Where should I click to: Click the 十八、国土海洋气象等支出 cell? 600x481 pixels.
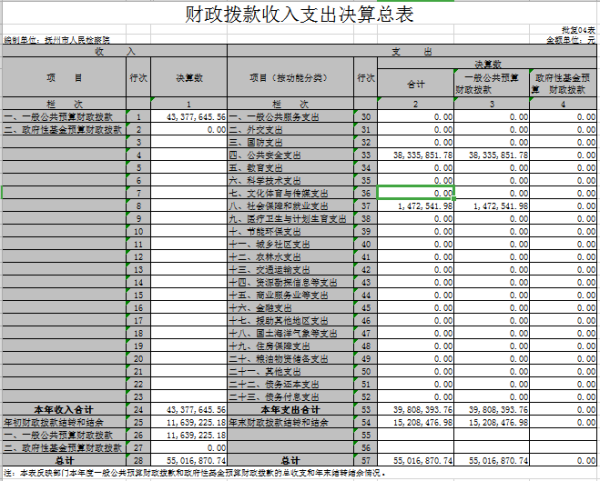click(290, 333)
